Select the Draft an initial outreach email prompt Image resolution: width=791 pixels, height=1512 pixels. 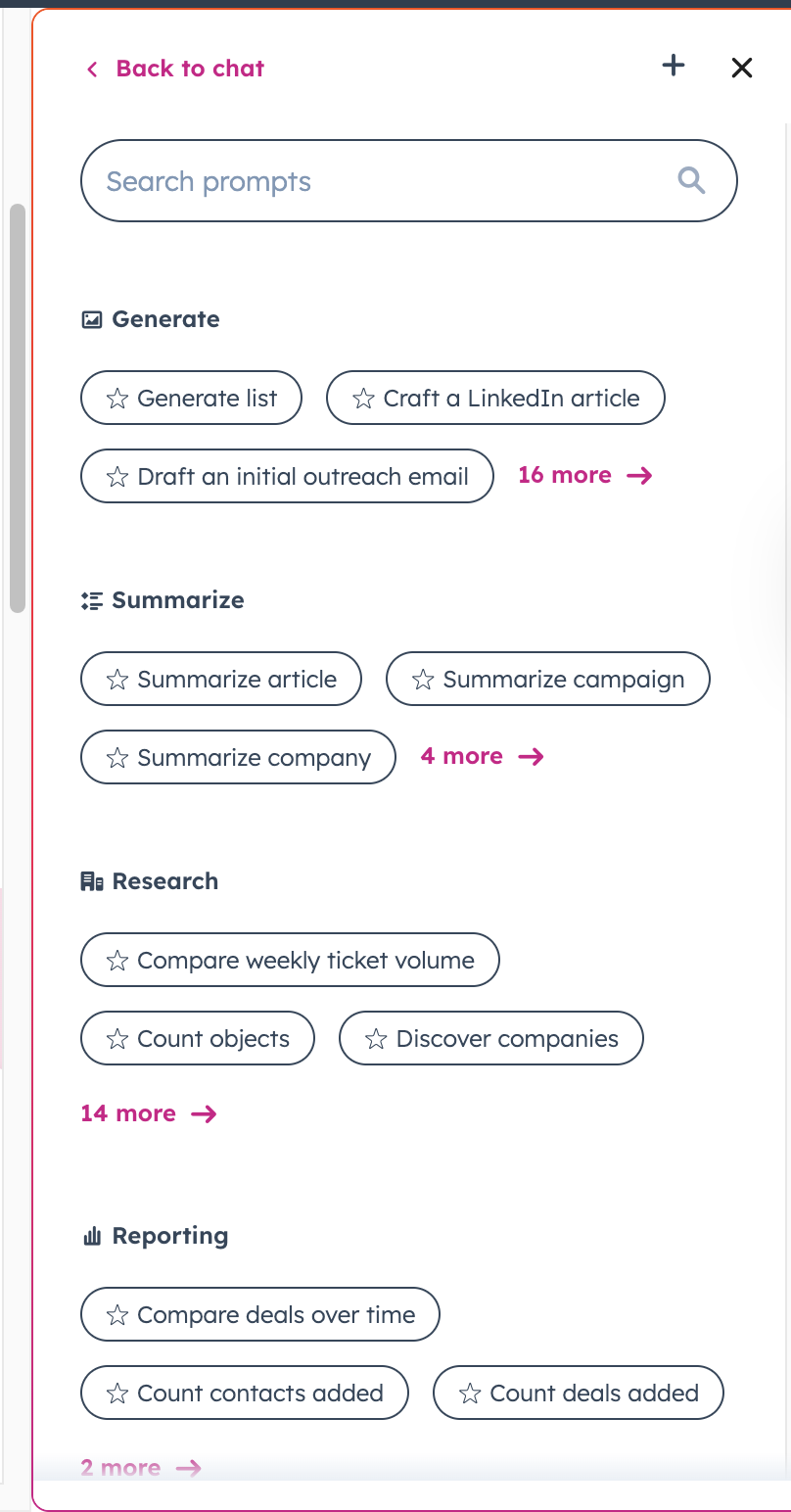287,476
